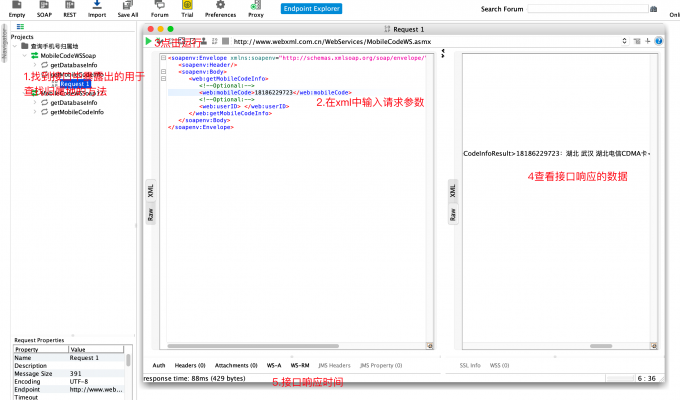The width and height of the screenshot is (680, 400).
Task: Click the Value column header
Action: pos(96,349)
